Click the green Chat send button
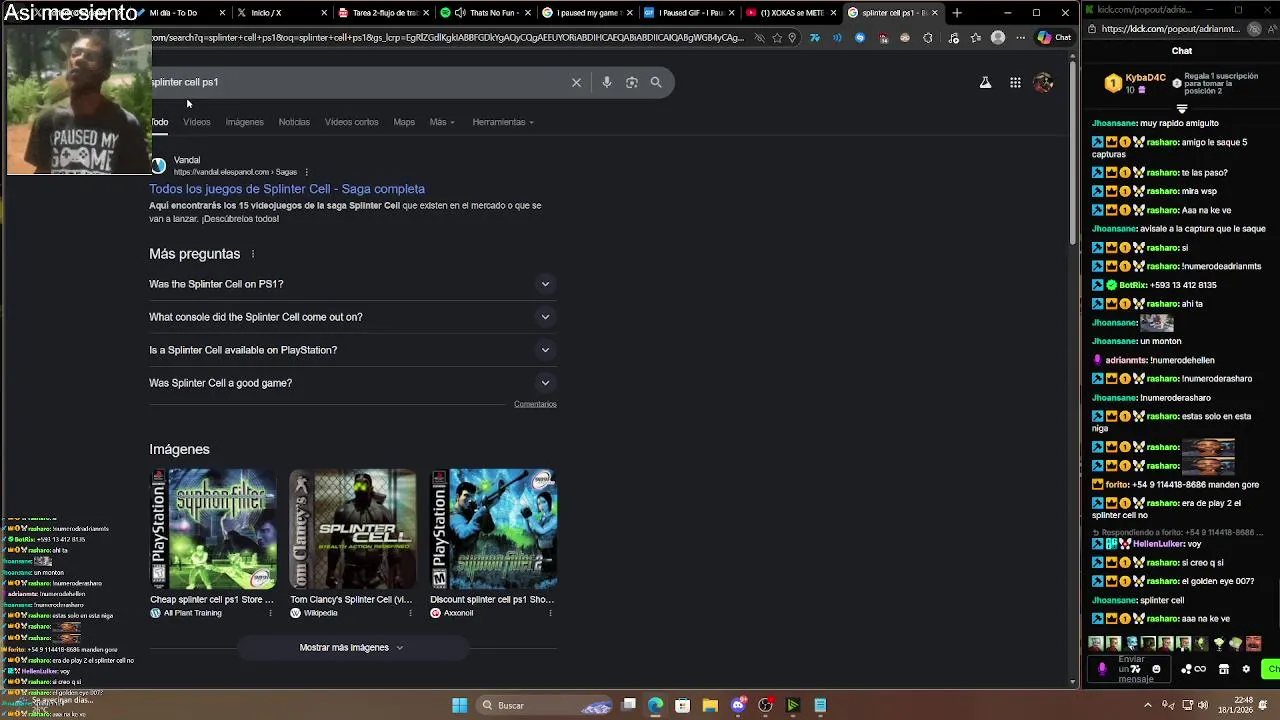Screen dimensions: 1280x720 pos(1272,669)
